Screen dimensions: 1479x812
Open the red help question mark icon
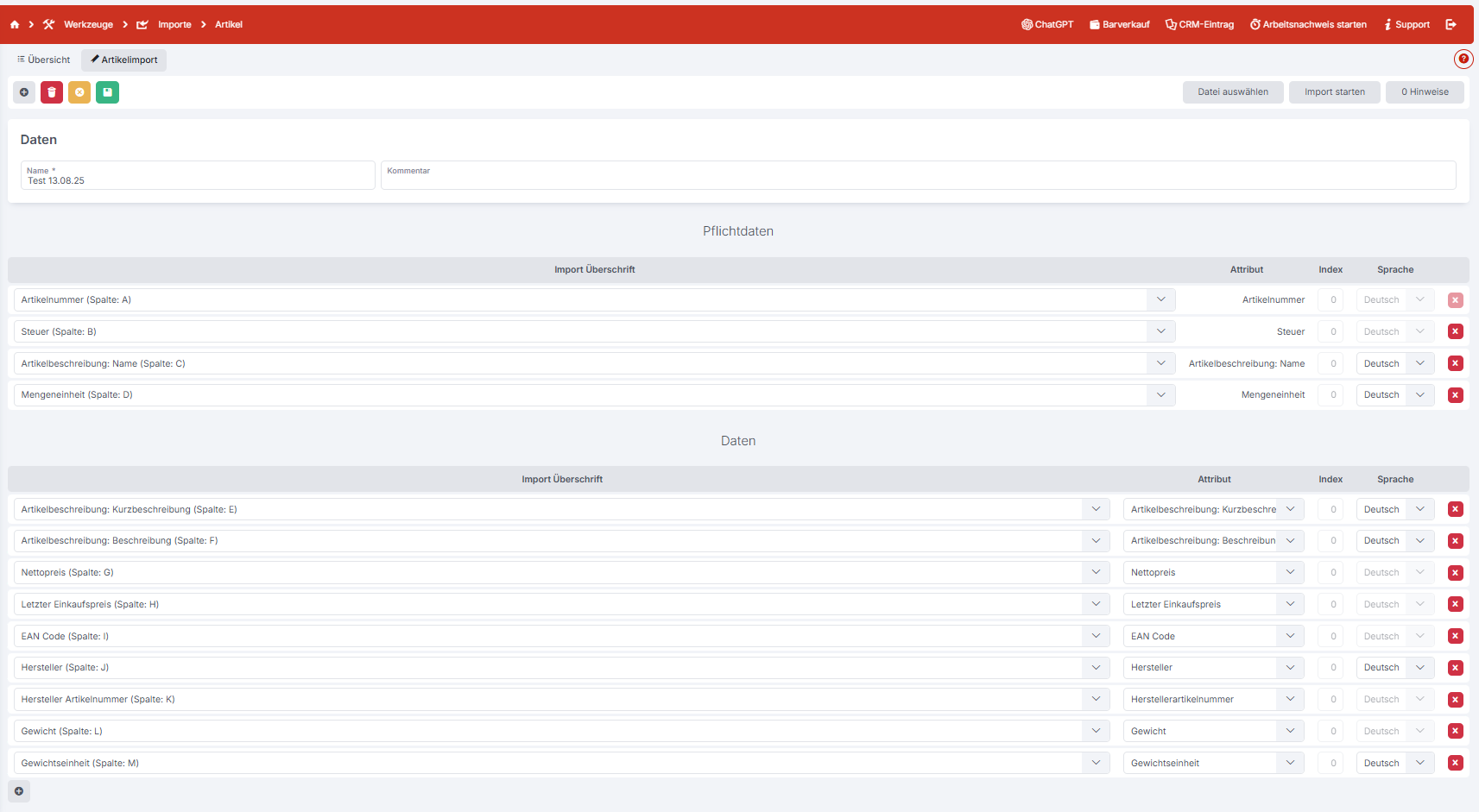1463,59
